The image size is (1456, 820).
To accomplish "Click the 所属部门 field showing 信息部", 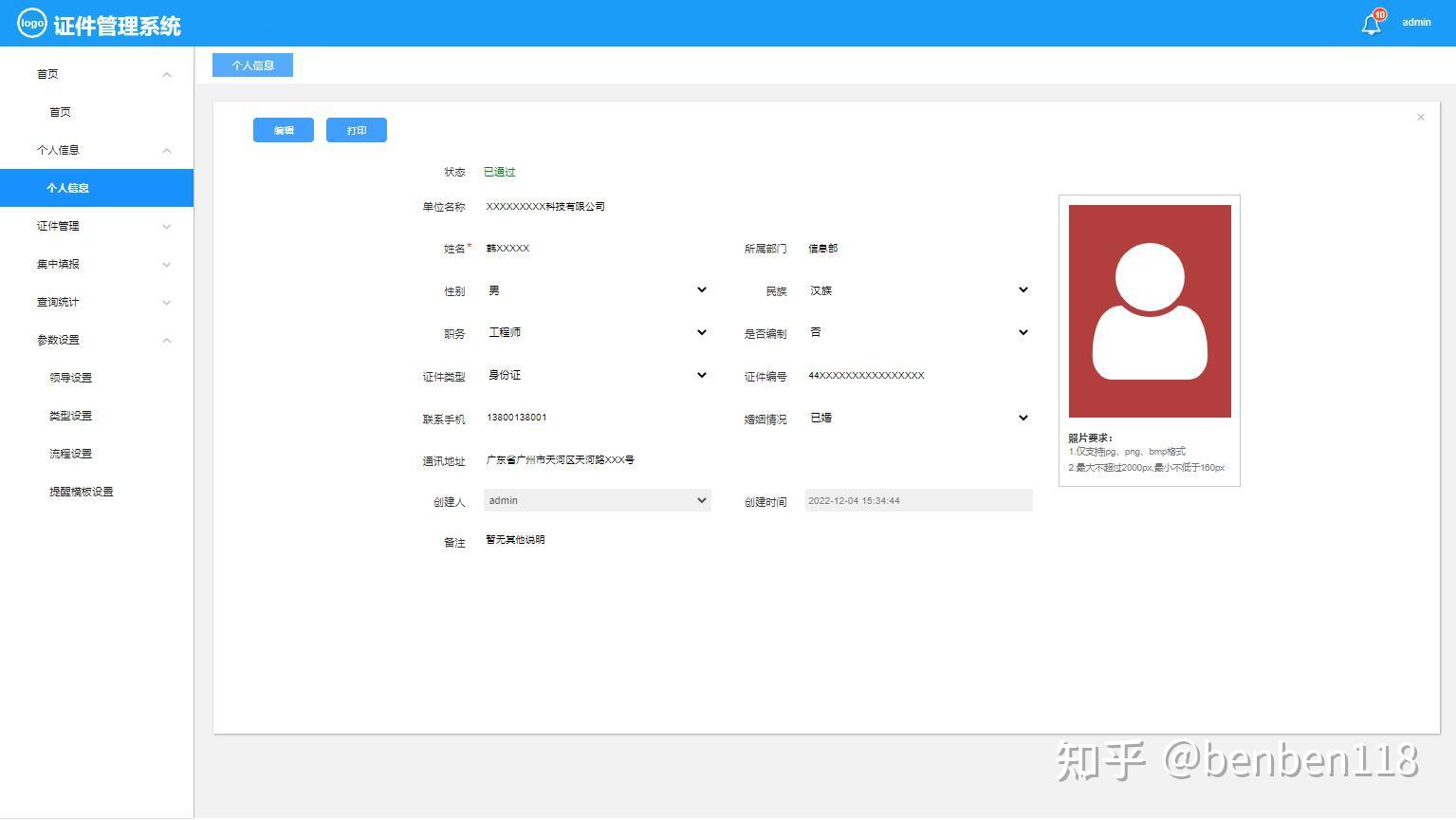I will (918, 248).
